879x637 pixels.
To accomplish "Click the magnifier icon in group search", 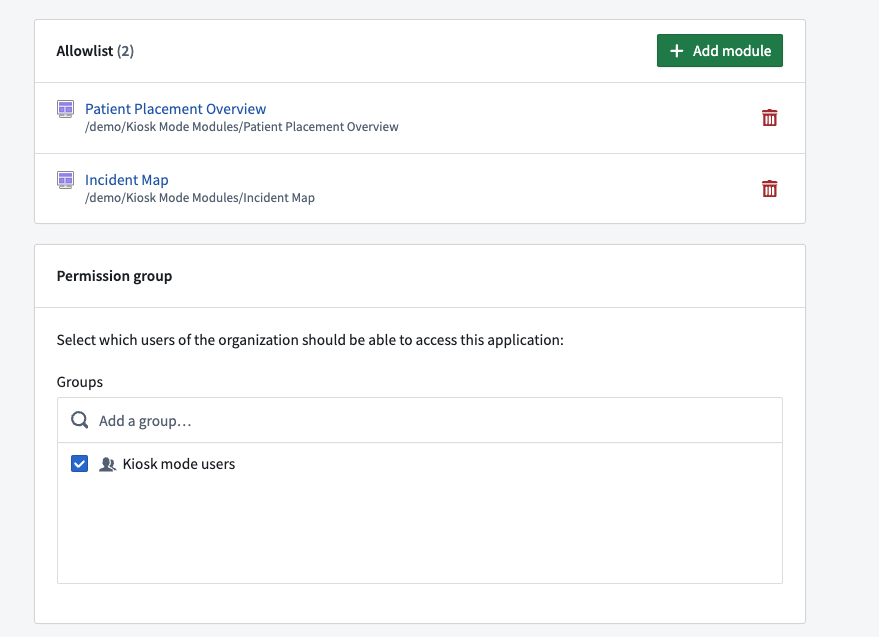I will [x=80, y=420].
